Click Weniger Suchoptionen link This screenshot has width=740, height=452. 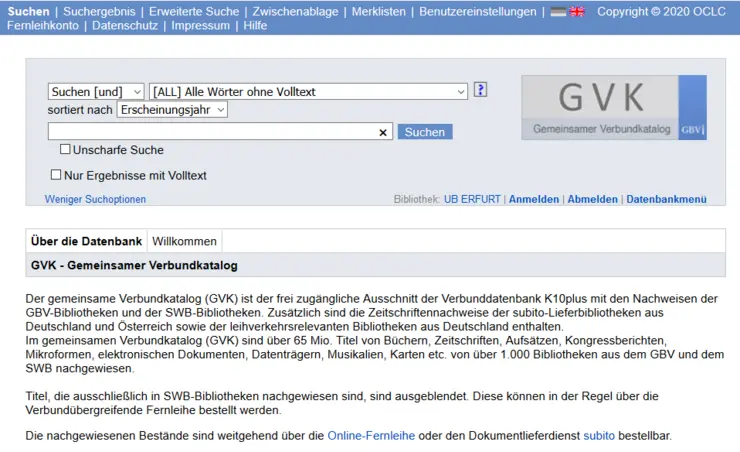tap(95, 199)
